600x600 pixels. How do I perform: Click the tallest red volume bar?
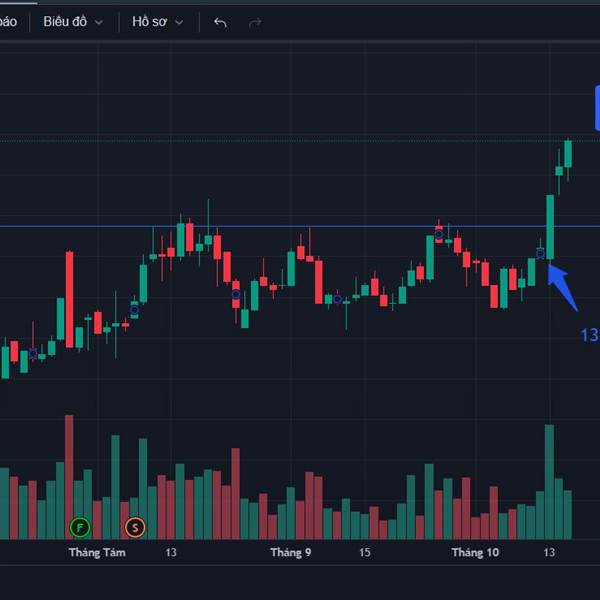click(x=69, y=477)
